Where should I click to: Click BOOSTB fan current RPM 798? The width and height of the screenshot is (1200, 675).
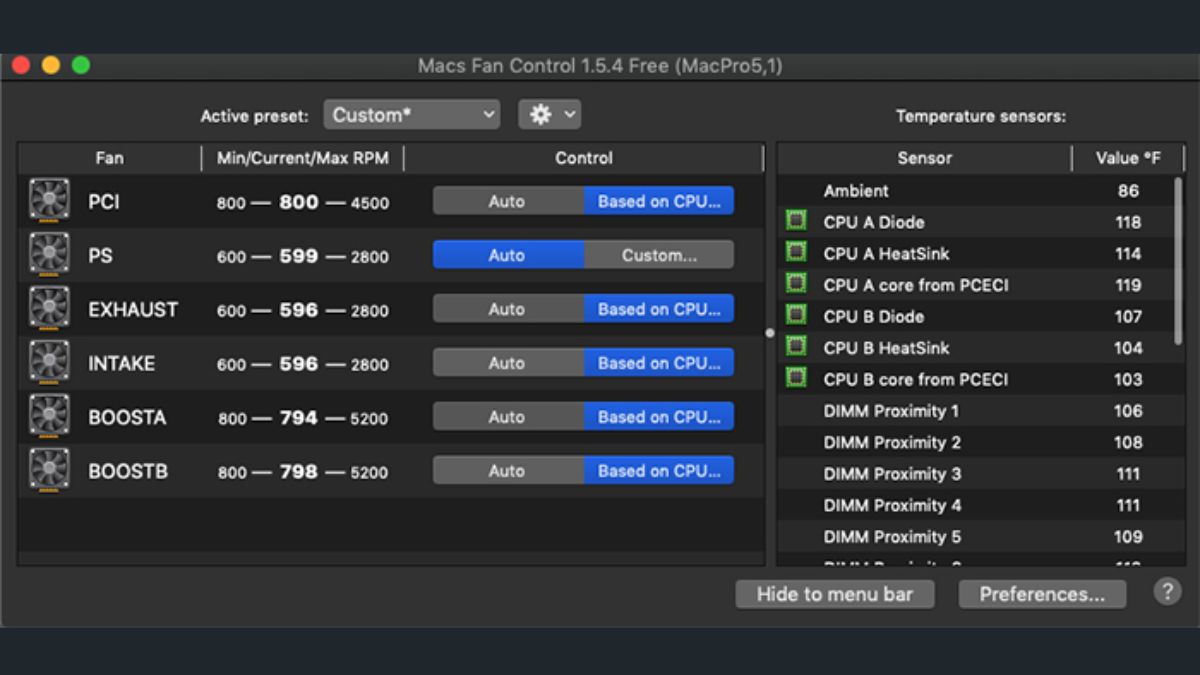point(299,472)
